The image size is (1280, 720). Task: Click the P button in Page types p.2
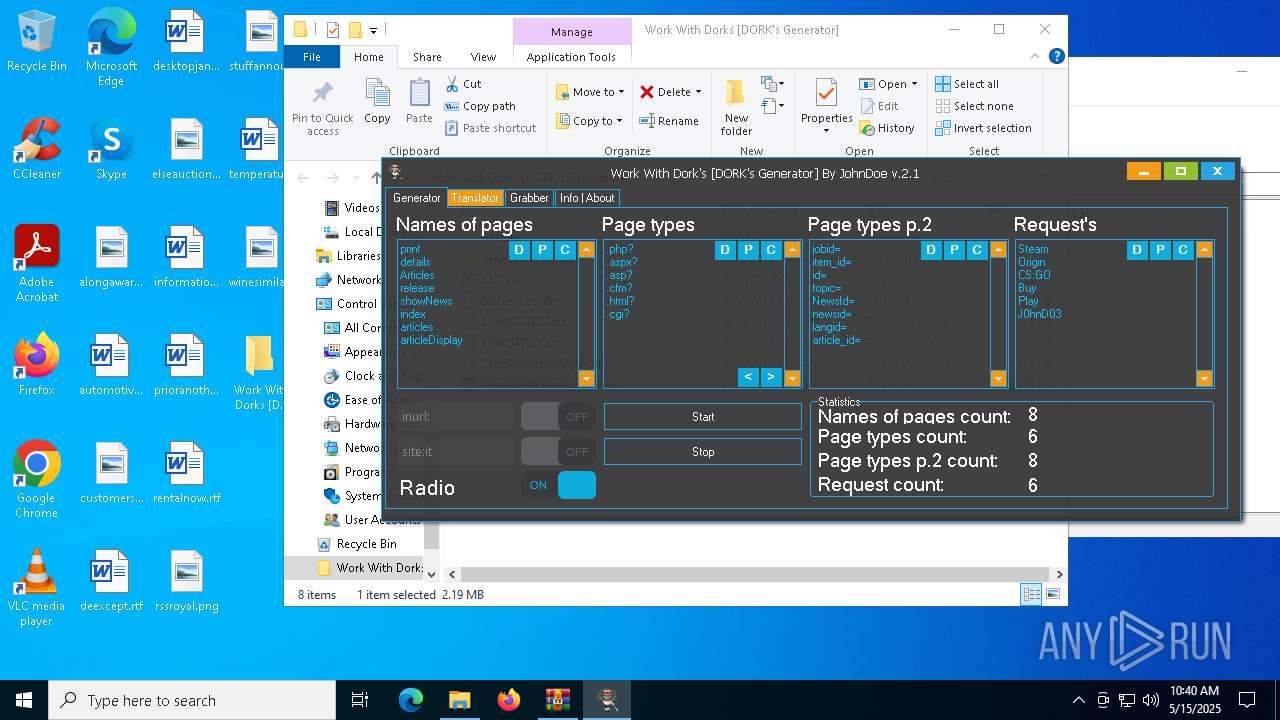point(954,250)
